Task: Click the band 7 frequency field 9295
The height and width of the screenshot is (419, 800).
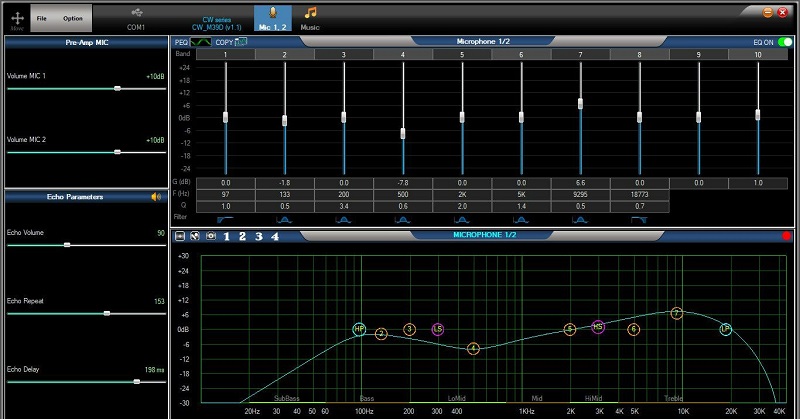Action: click(580, 194)
